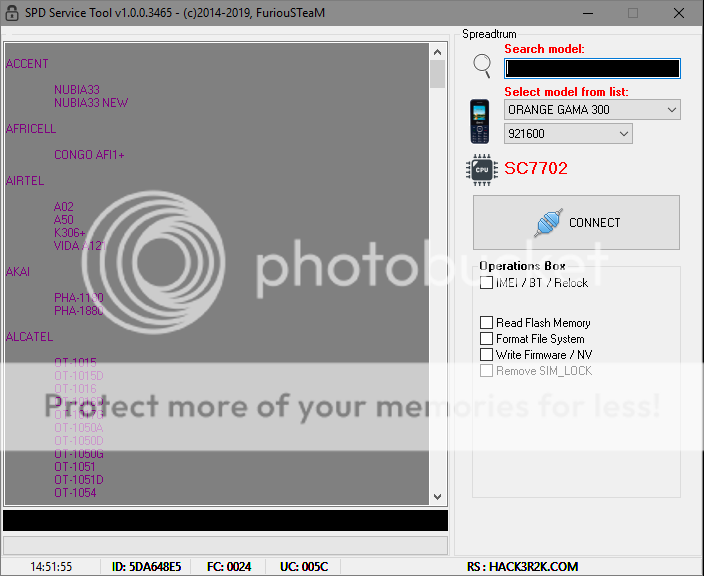Select OT-1054 Alcatel model
Screen dimensions: 704x576
[x=75, y=493]
